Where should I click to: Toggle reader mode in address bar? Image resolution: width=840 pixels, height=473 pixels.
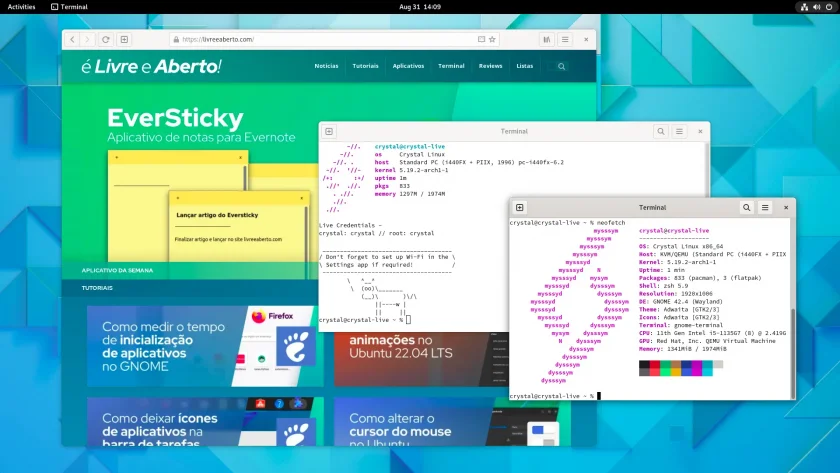(x=481, y=39)
